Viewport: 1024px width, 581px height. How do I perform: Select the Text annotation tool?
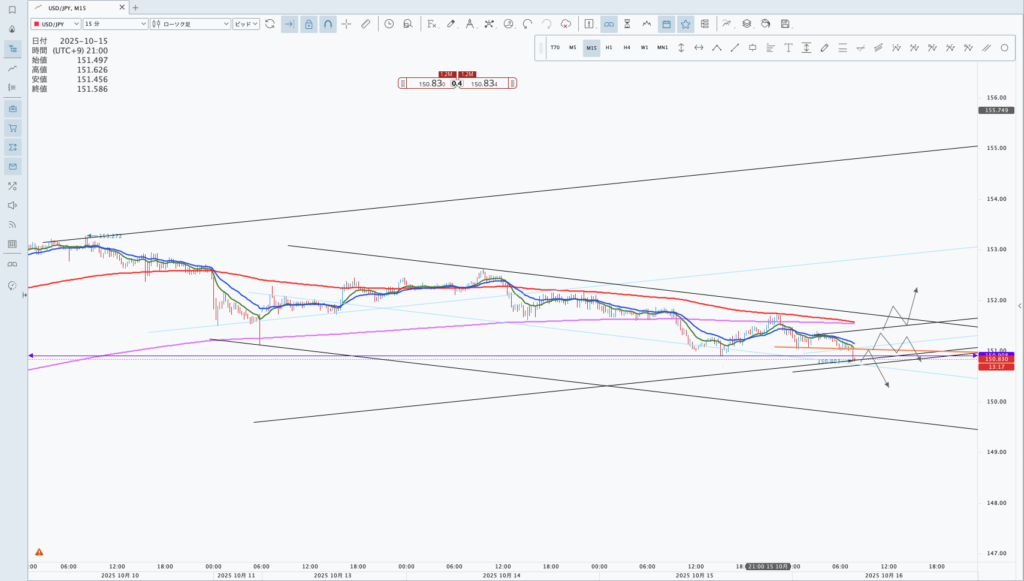tap(788, 47)
